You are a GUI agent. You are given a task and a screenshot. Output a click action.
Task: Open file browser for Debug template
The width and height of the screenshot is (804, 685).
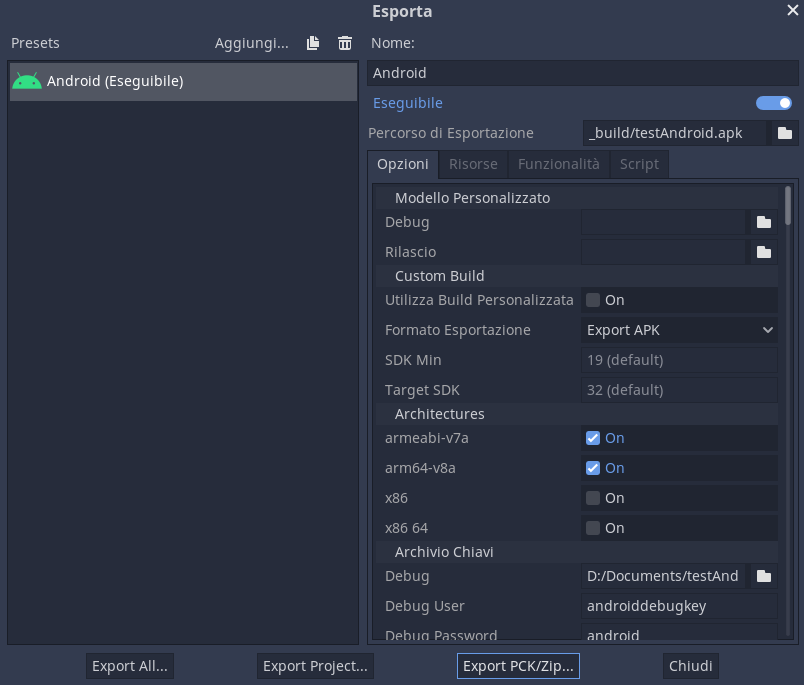coord(763,222)
